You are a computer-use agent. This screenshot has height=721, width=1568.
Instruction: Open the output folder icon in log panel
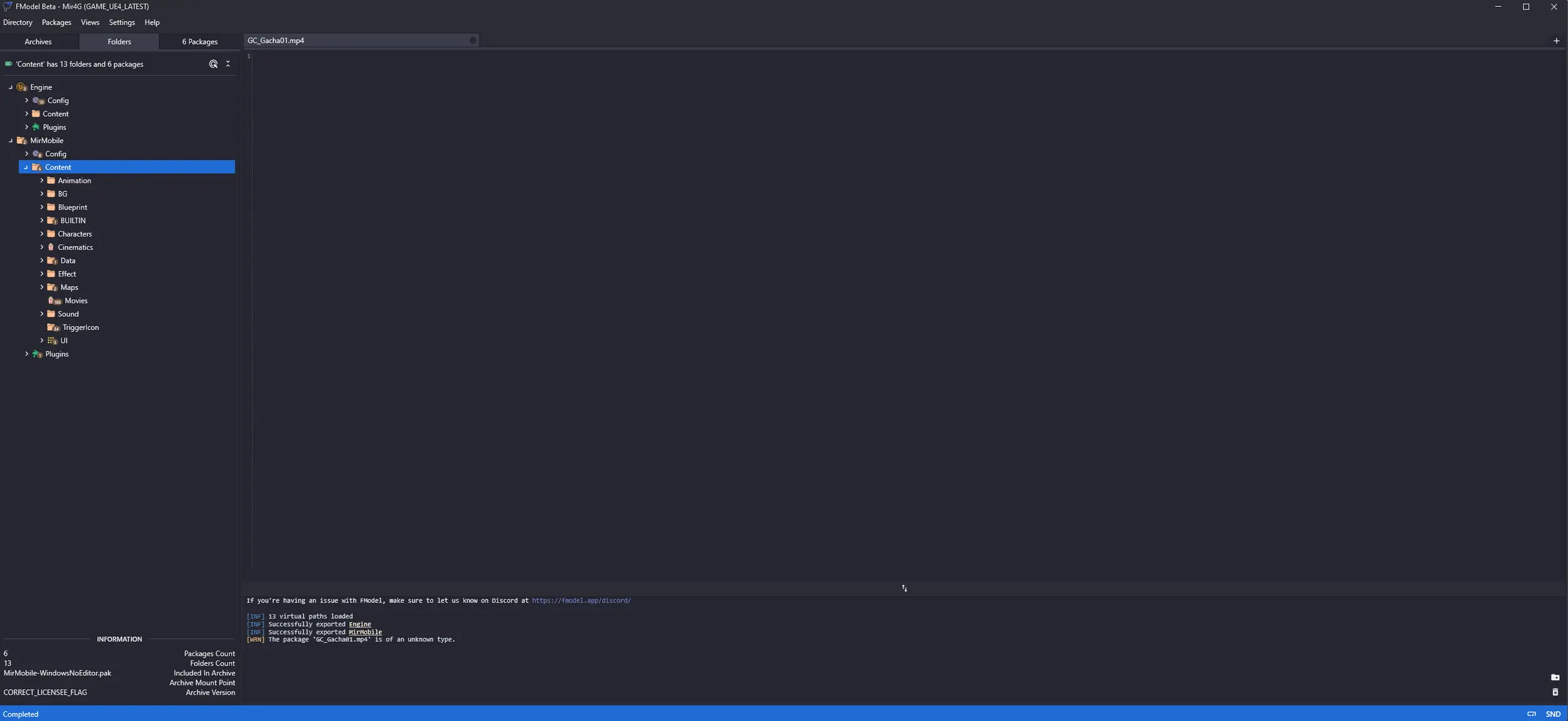click(x=1555, y=677)
